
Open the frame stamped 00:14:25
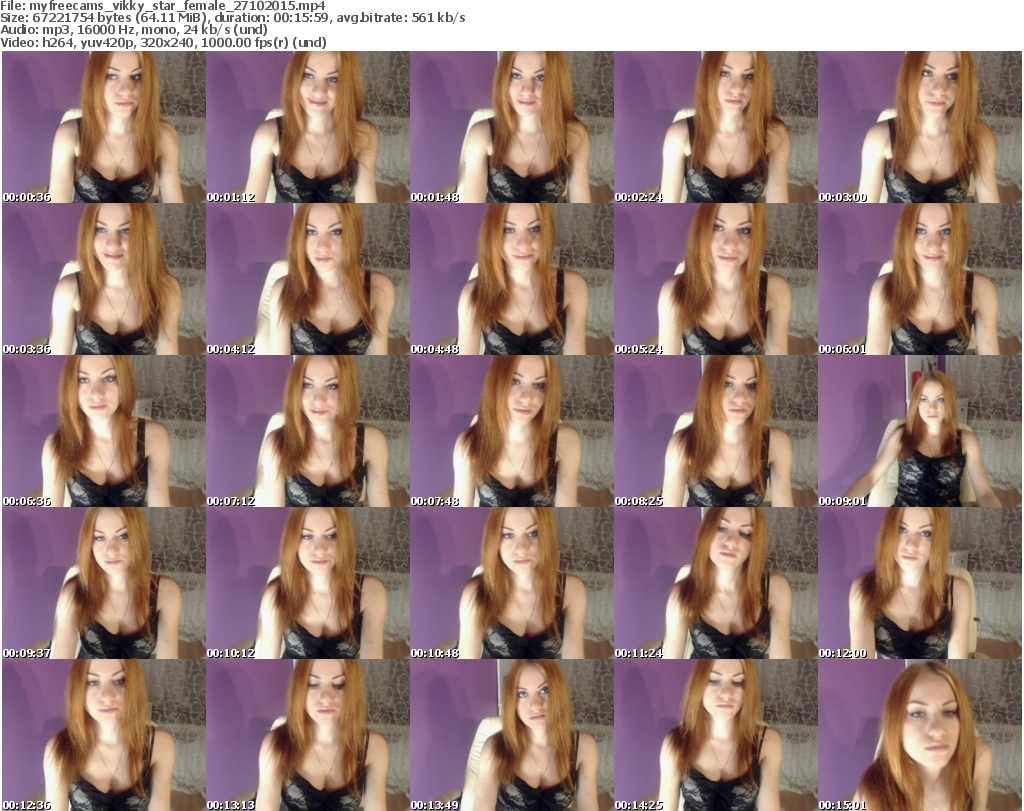click(716, 735)
